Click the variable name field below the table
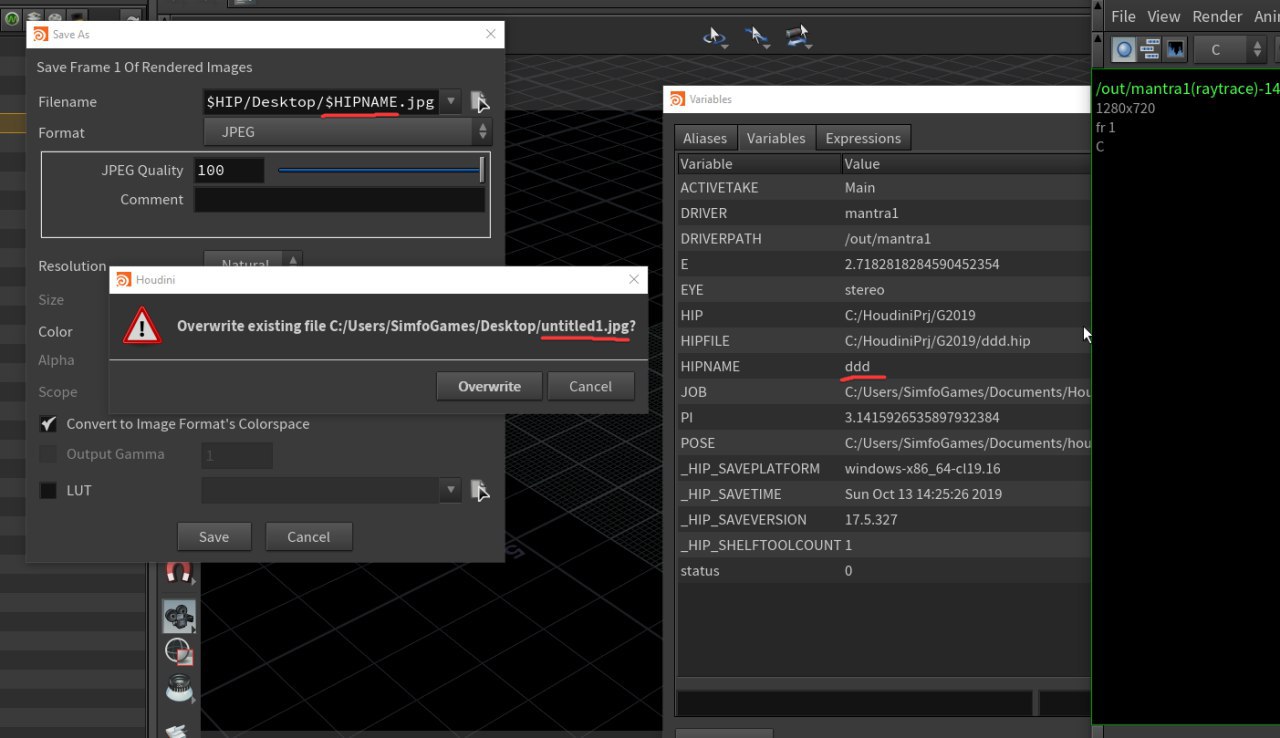This screenshot has width=1280, height=738. click(x=854, y=702)
